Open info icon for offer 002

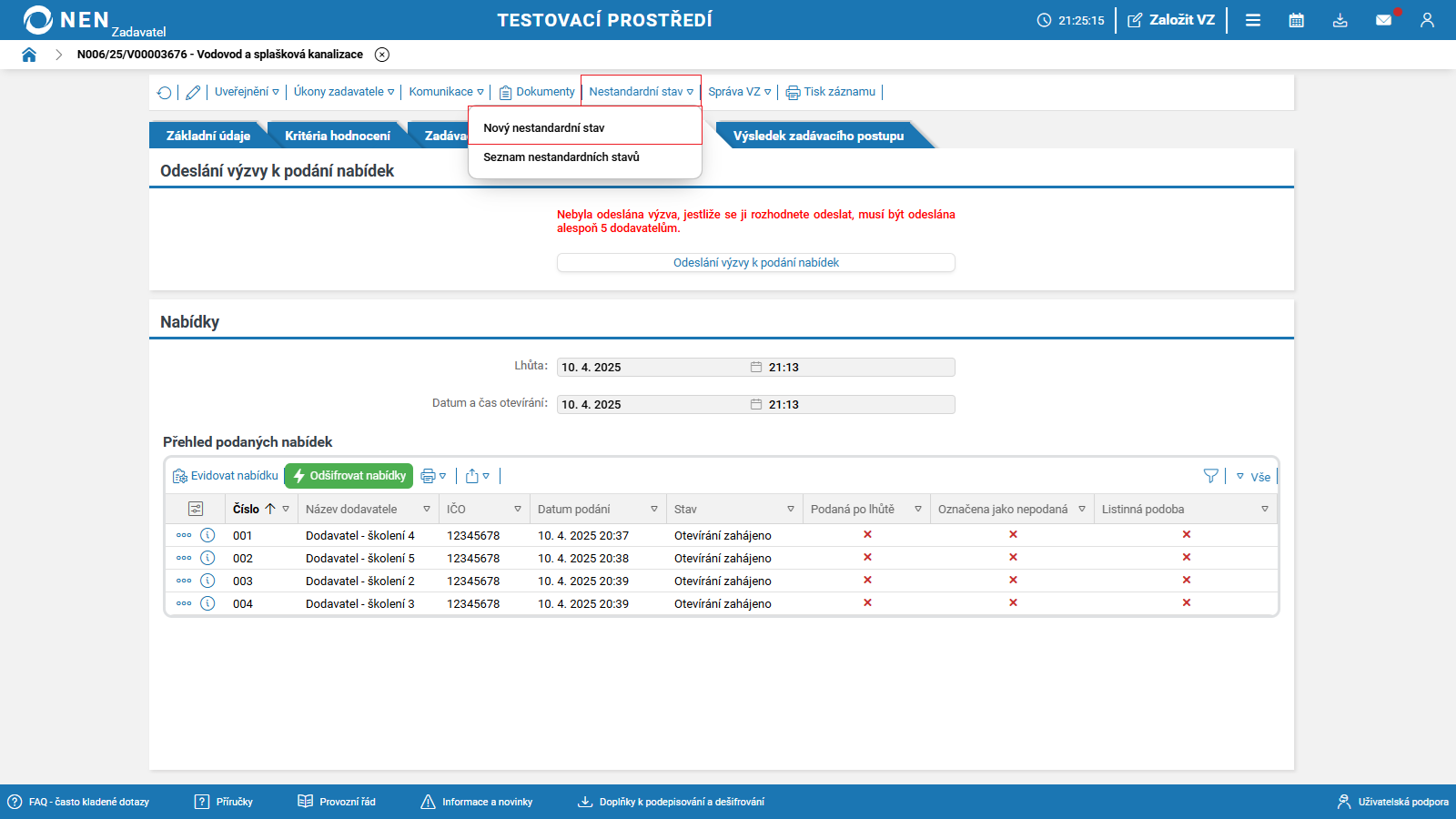[x=207, y=558]
